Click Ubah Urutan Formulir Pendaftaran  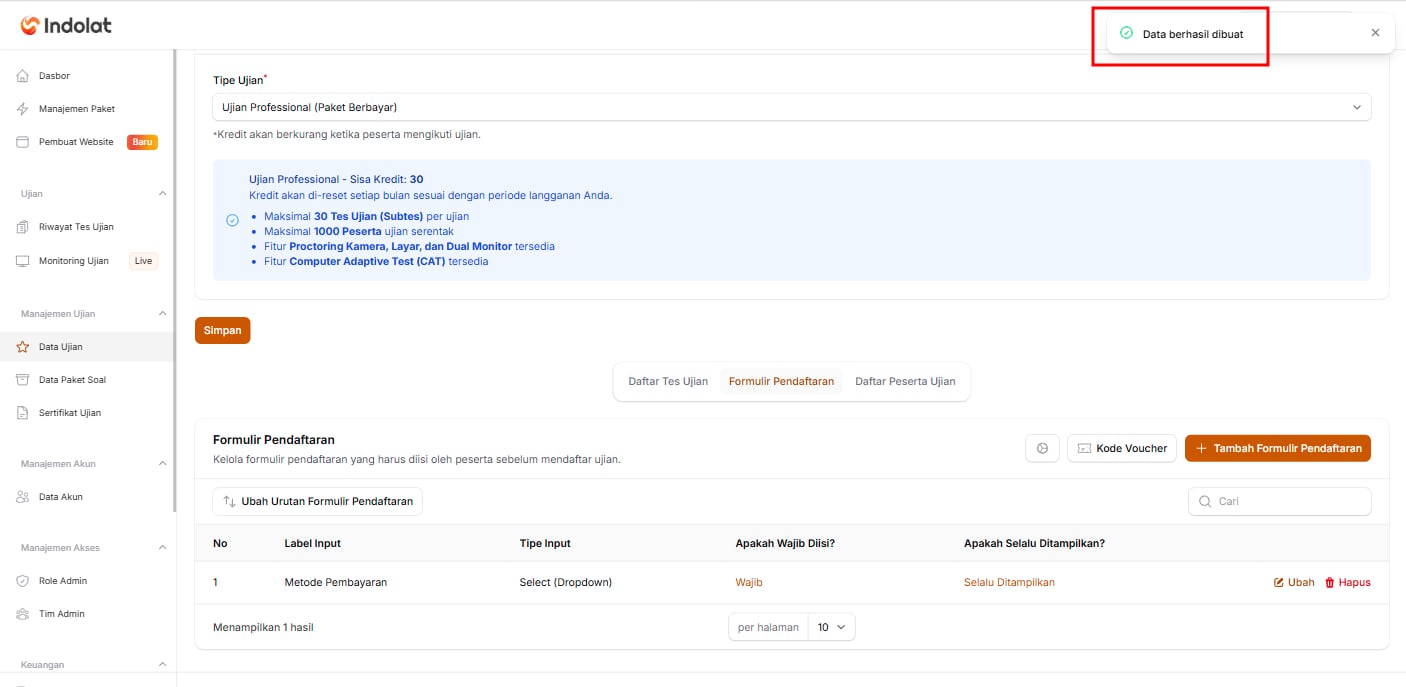(x=317, y=501)
